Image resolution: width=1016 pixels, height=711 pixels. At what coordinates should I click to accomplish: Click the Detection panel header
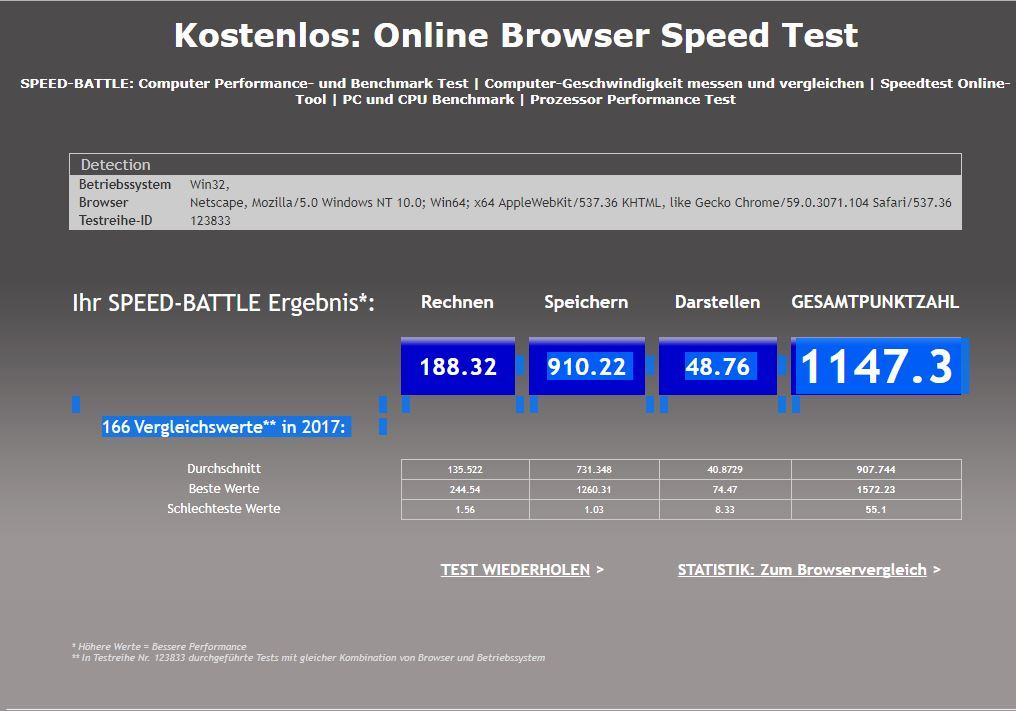point(515,165)
